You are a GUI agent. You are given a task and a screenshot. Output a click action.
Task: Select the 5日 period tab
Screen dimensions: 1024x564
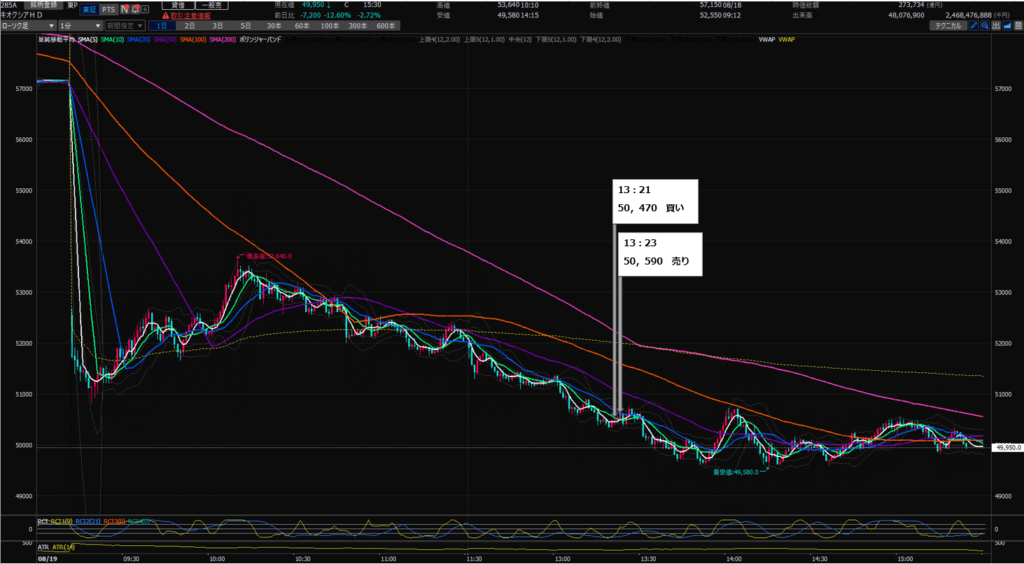(246, 25)
